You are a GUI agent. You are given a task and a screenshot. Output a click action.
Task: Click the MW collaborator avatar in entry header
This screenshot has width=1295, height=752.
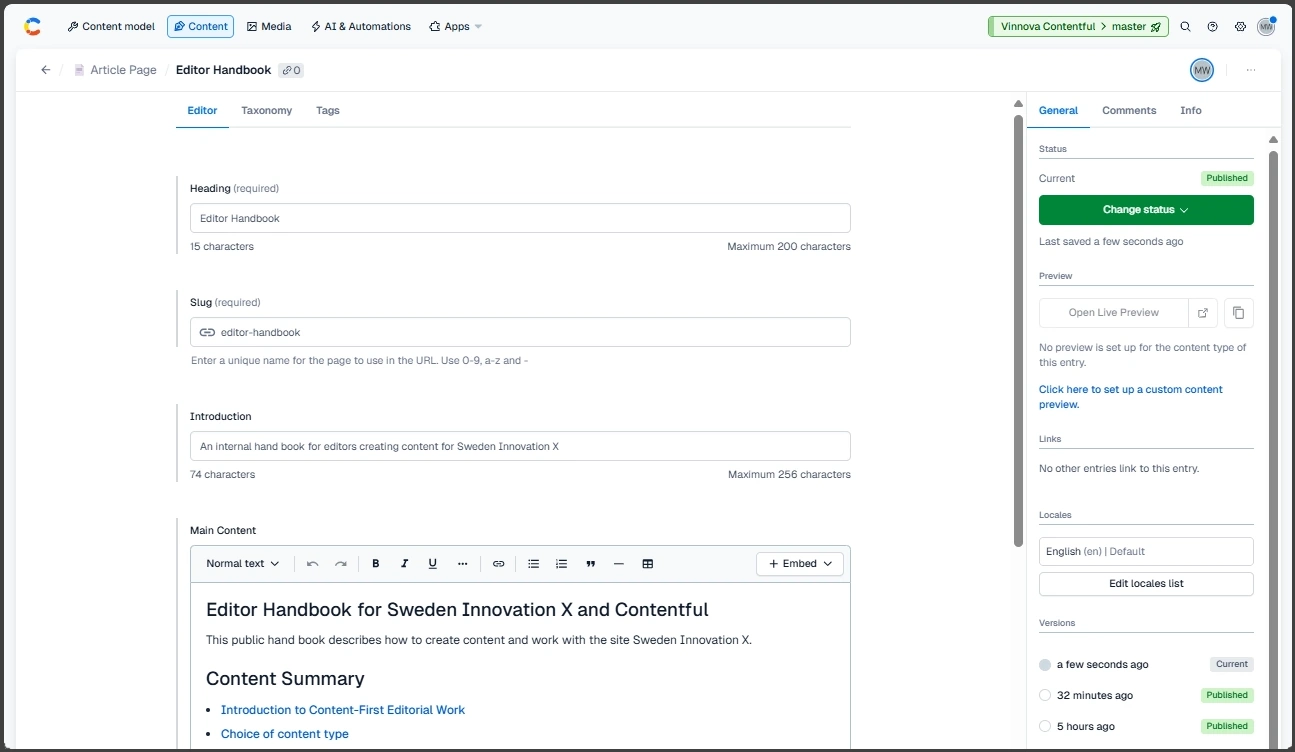coord(1201,70)
